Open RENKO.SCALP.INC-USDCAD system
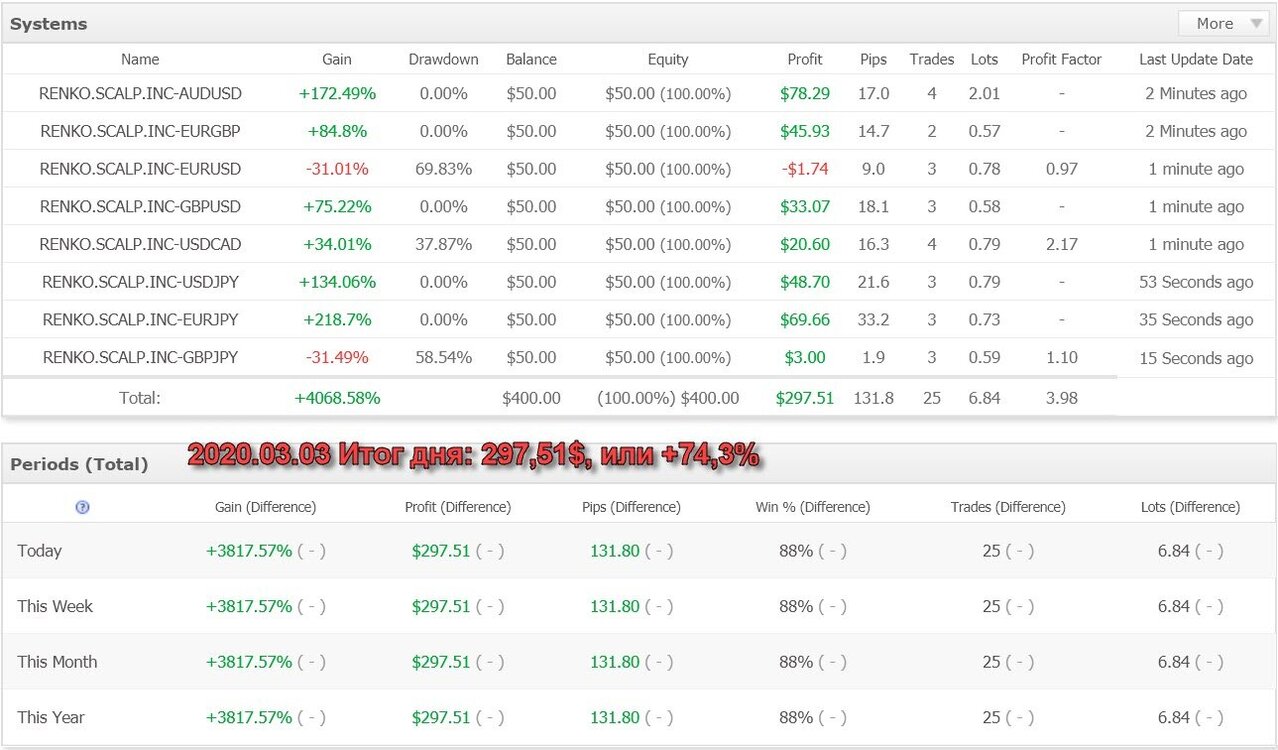Screen dimensions: 1278x750 pos(140,244)
